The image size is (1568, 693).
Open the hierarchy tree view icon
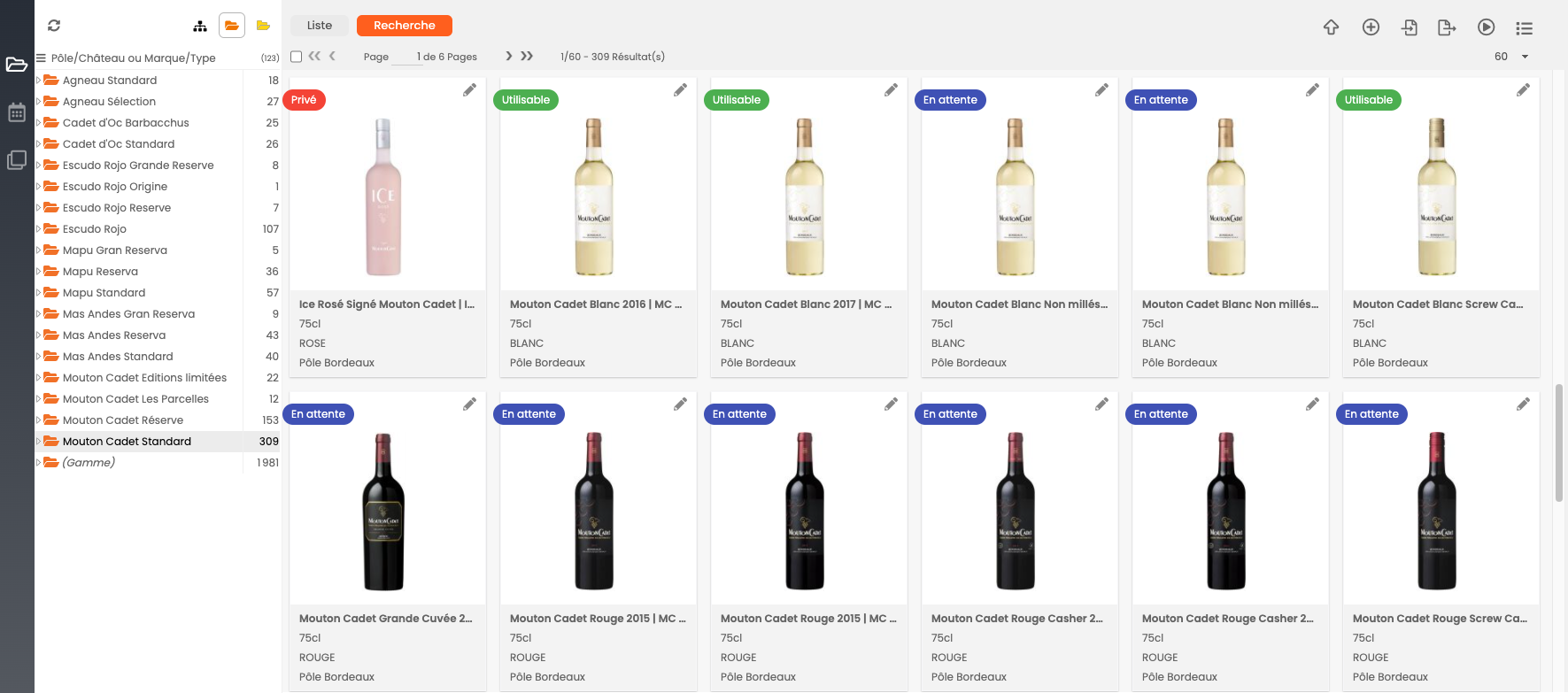point(200,26)
